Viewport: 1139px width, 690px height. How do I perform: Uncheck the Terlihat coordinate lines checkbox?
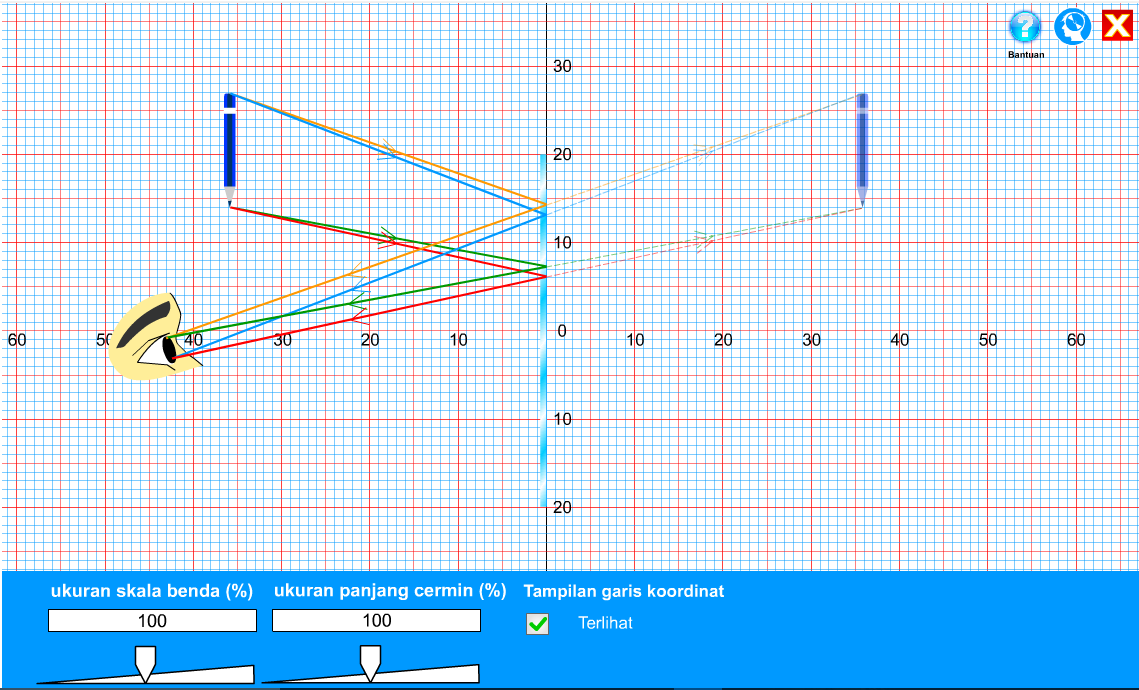[x=538, y=624]
